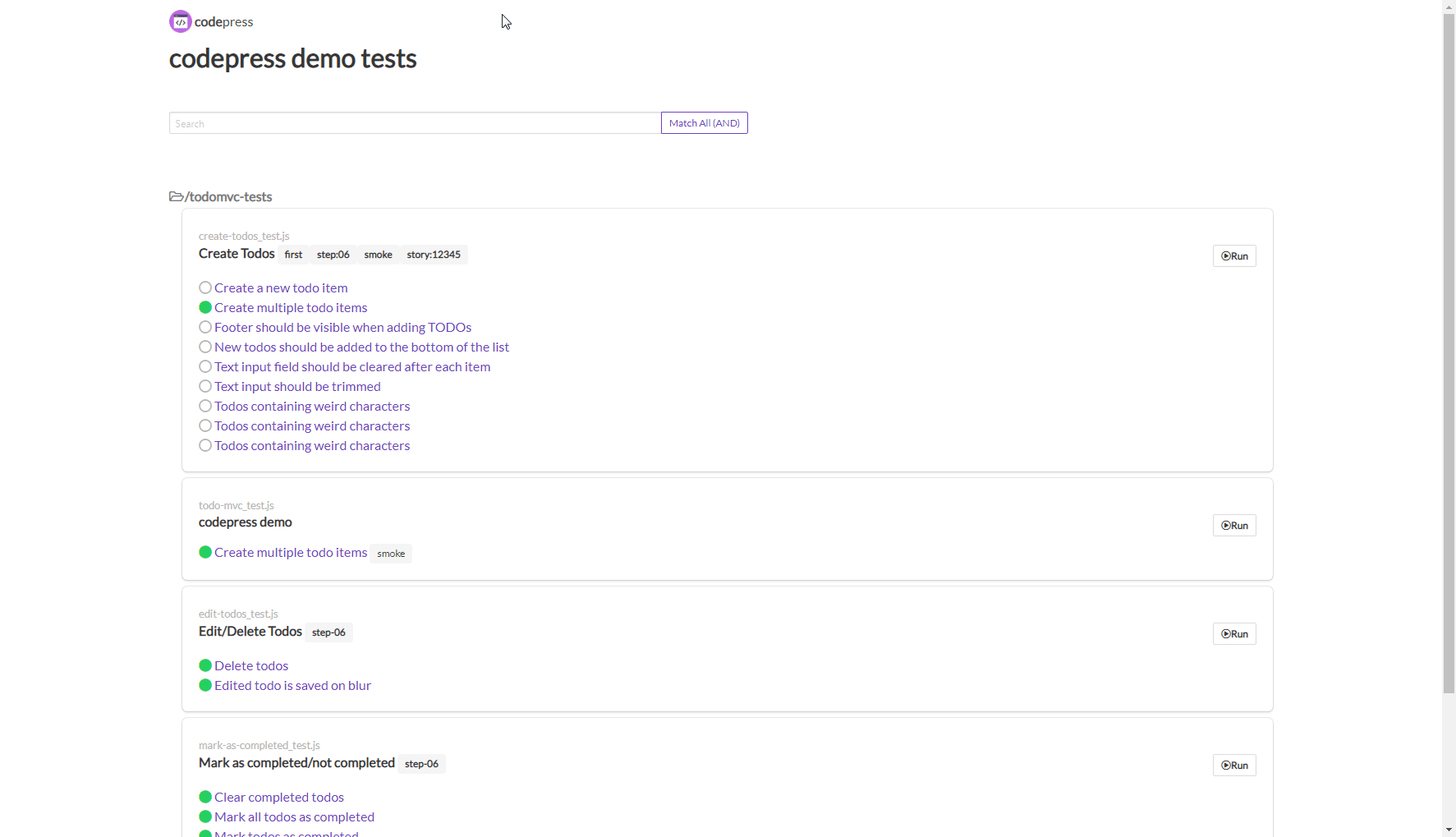Click the create-todos_test.js file name

pyautogui.click(x=244, y=236)
